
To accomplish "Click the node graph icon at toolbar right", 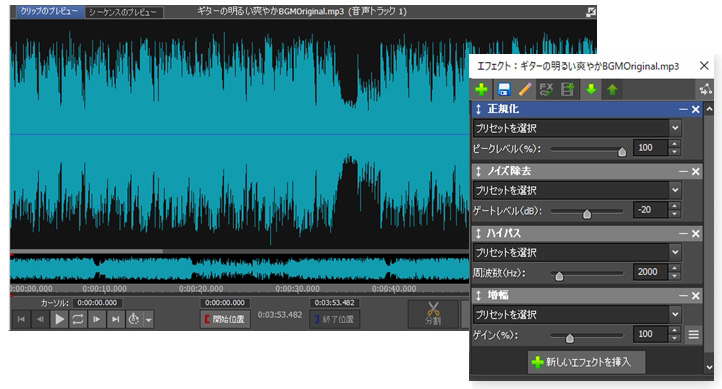I will point(705,89).
